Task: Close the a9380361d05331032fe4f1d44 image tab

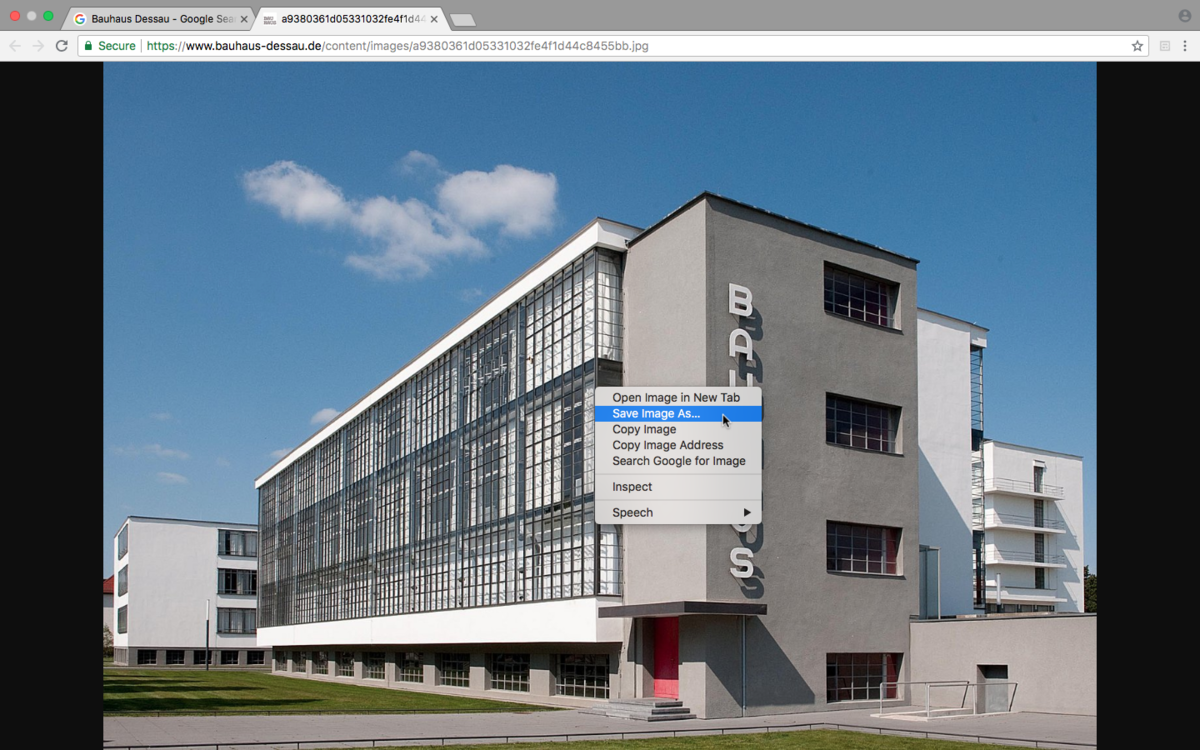Action: (434, 19)
